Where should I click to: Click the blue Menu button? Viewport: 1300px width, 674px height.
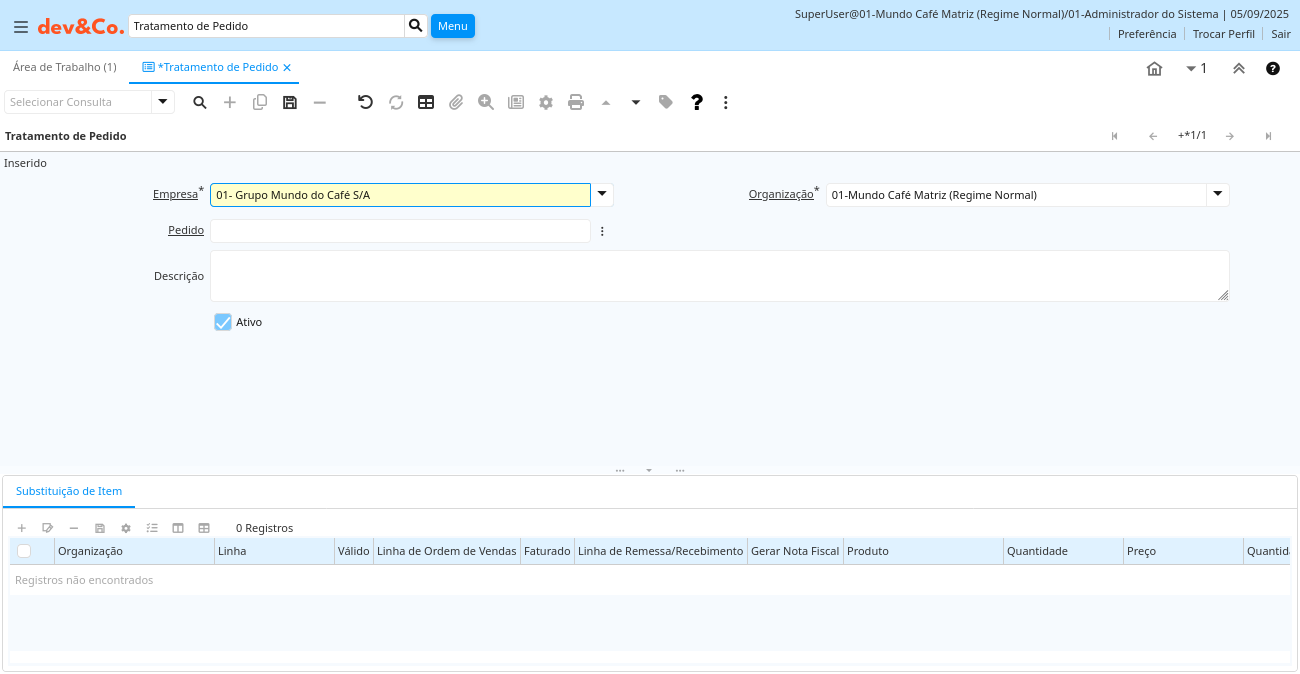point(452,26)
